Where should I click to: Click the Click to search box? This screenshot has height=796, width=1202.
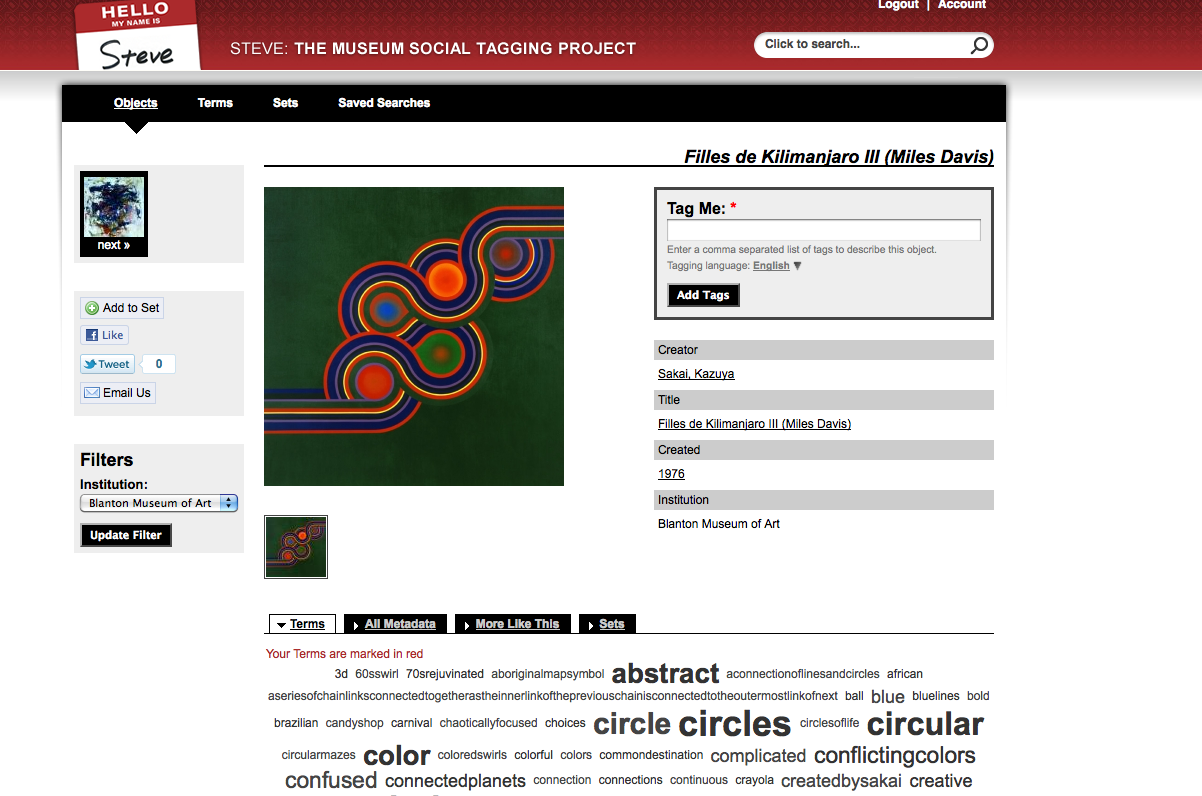862,44
